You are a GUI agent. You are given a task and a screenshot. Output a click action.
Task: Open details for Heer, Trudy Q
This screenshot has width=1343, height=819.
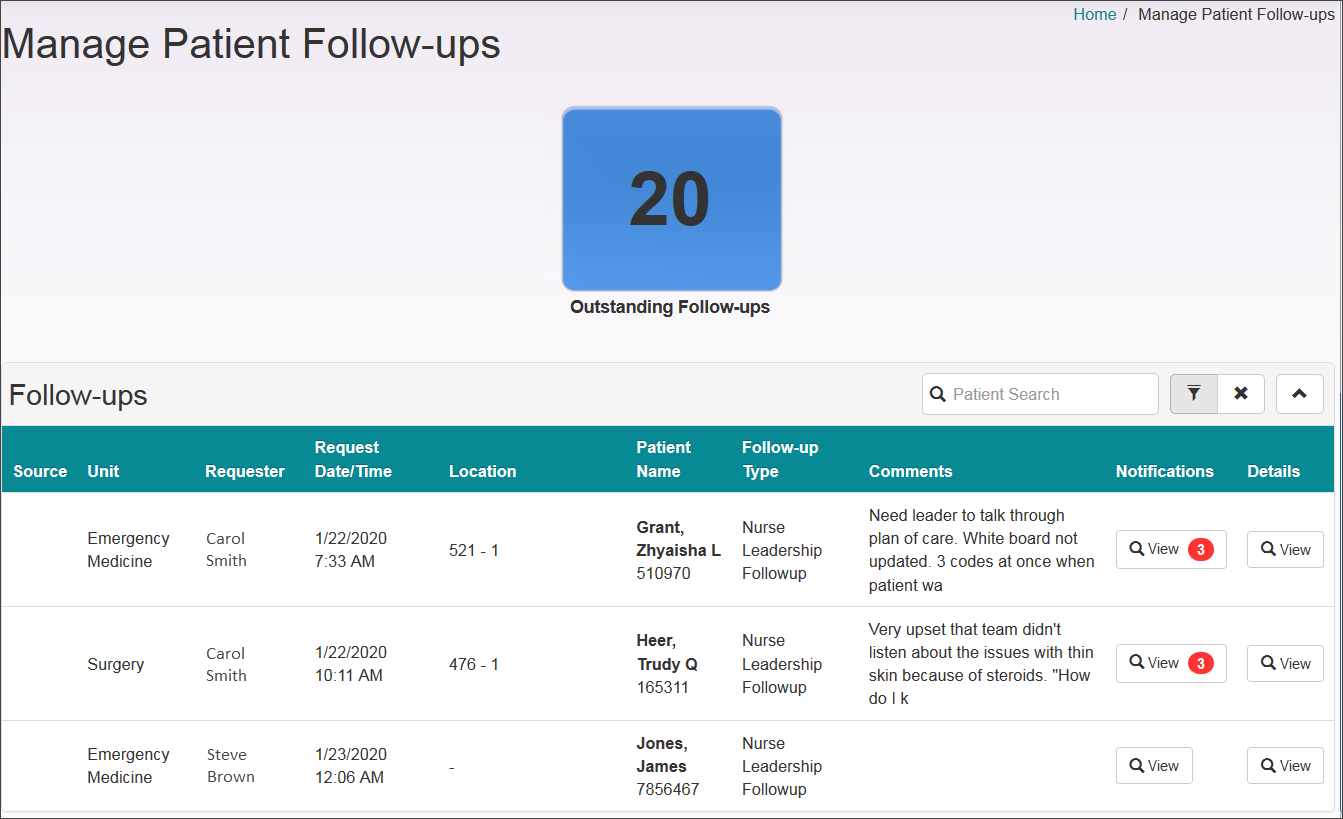click(x=1285, y=663)
